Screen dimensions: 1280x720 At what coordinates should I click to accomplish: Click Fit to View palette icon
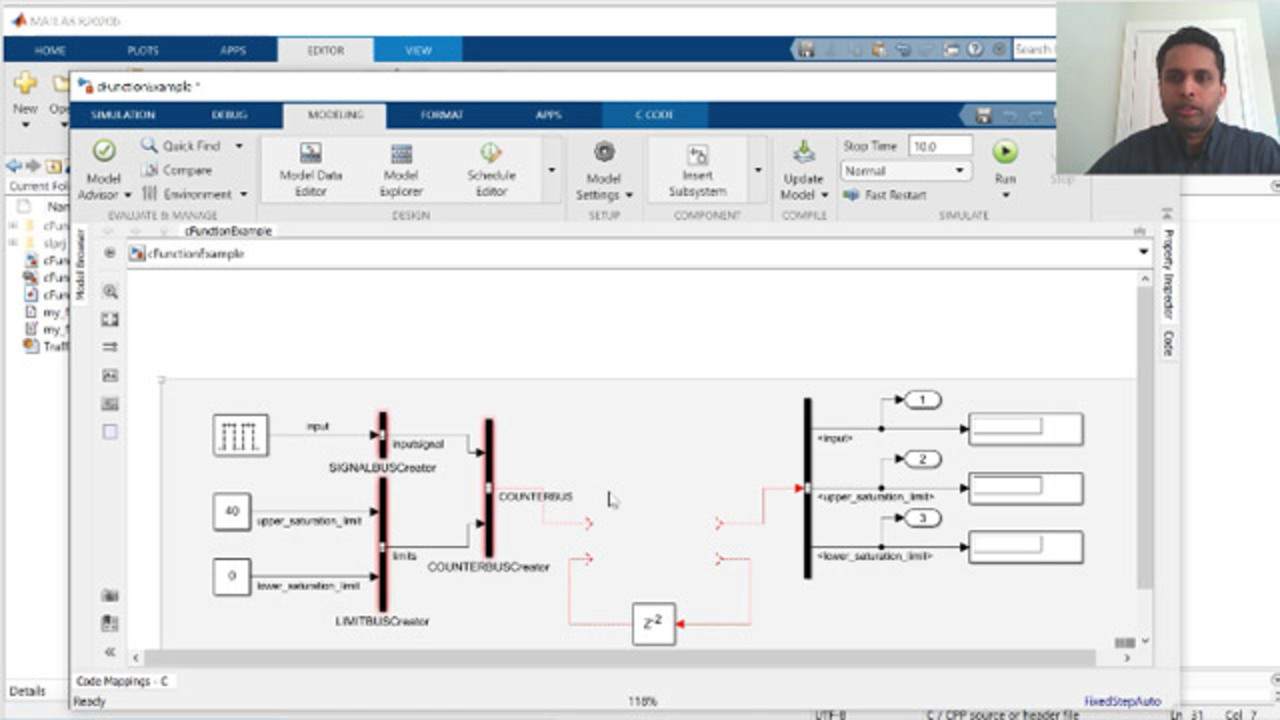point(110,319)
